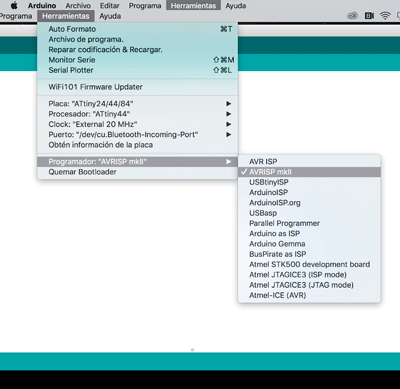Choose Auto Formato
400x389 pixels.
coord(138,29)
